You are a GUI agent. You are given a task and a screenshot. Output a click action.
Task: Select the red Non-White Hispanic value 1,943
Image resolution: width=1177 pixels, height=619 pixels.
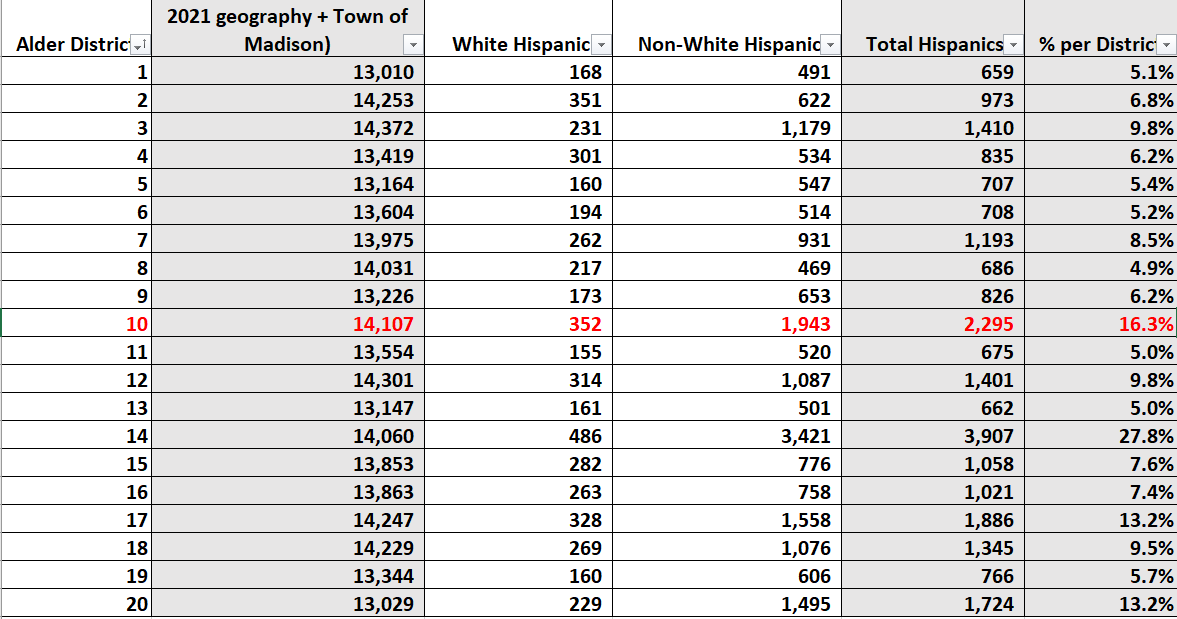[727, 324]
